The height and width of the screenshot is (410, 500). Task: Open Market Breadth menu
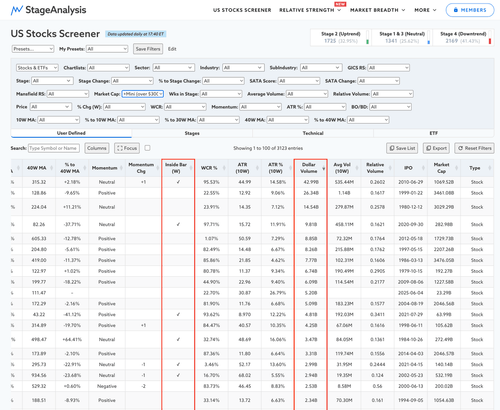click(377, 10)
